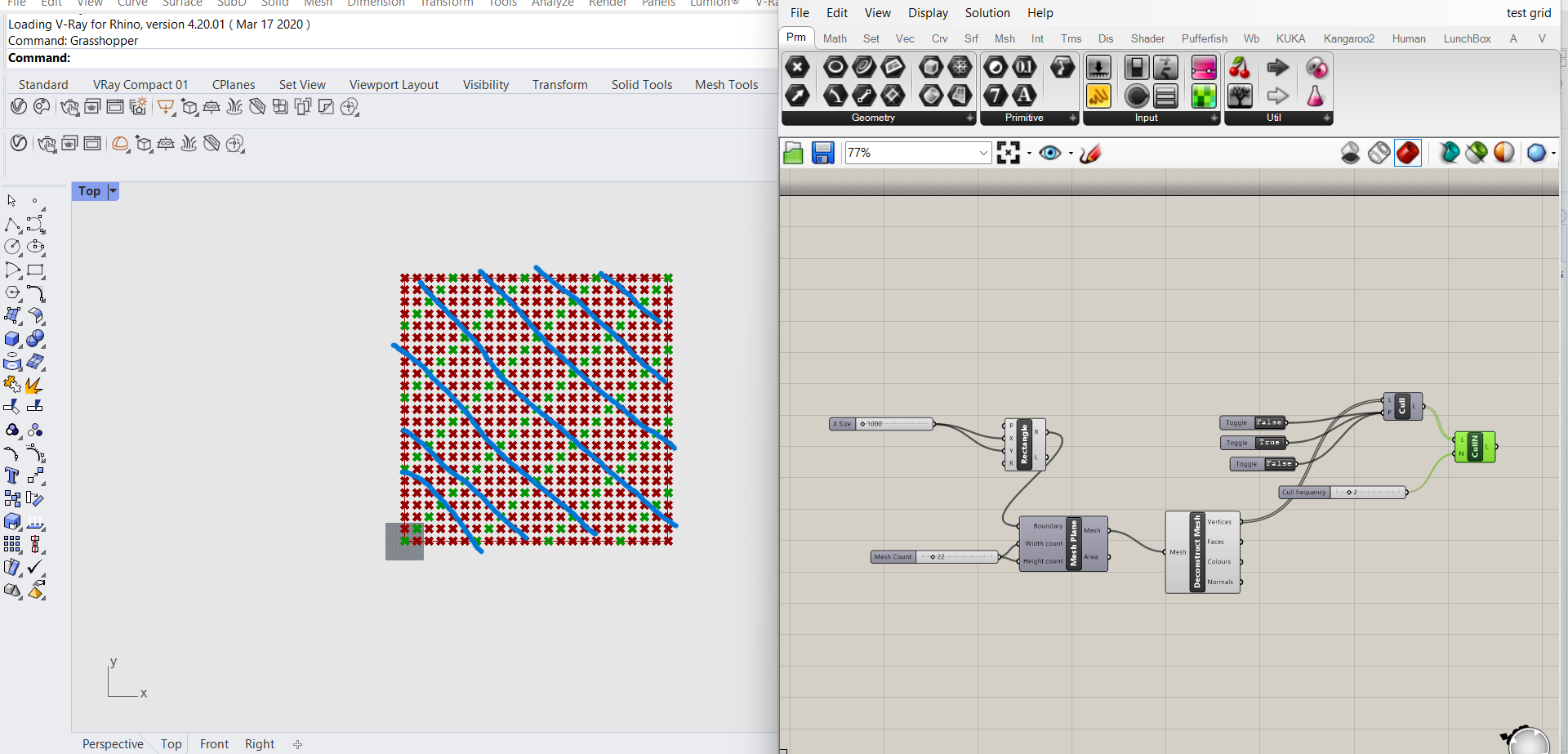1568x754 pixels.
Task: Expand the Geometry panel with its plus button
Action: [x=970, y=118]
